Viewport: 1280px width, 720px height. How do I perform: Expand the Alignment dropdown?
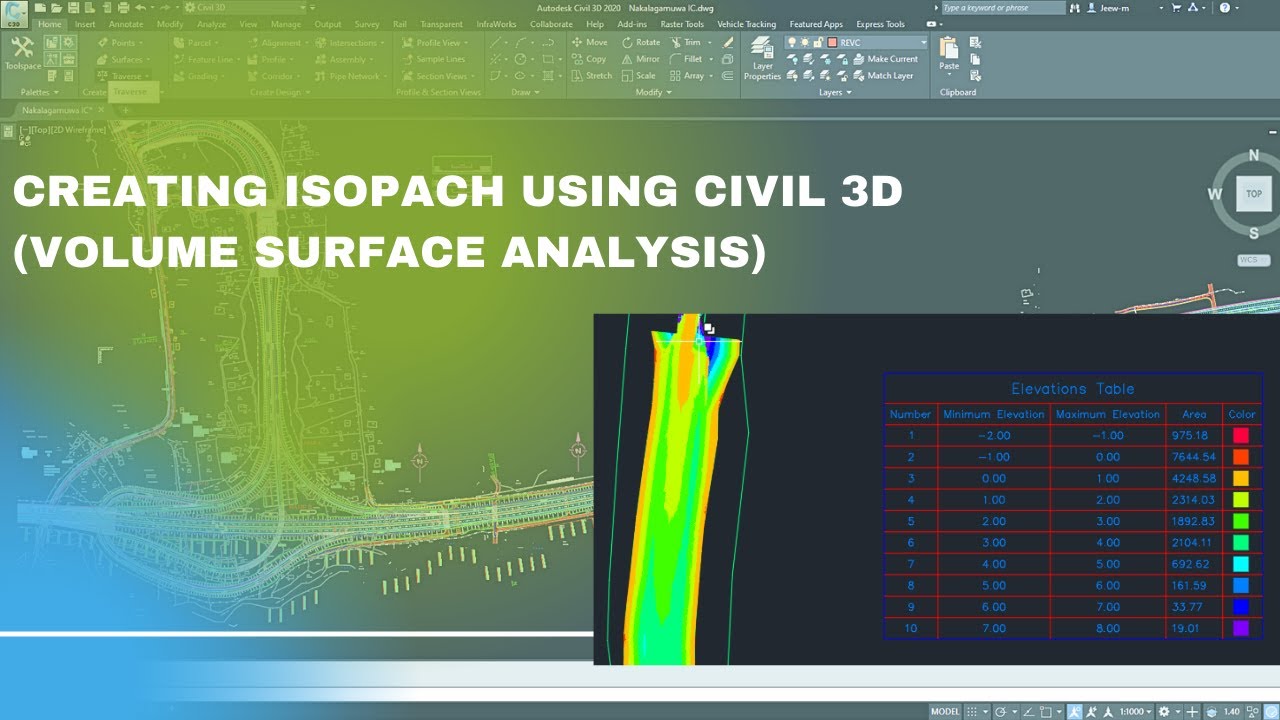pyautogui.click(x=306, y=43)
